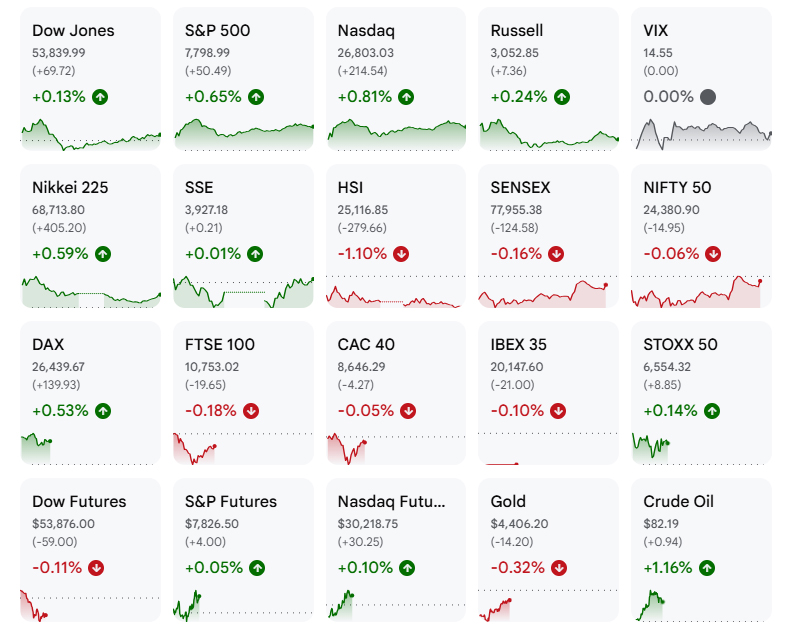Click the green up arrow beside Nasdaq +0.81%

coord(406,97)
